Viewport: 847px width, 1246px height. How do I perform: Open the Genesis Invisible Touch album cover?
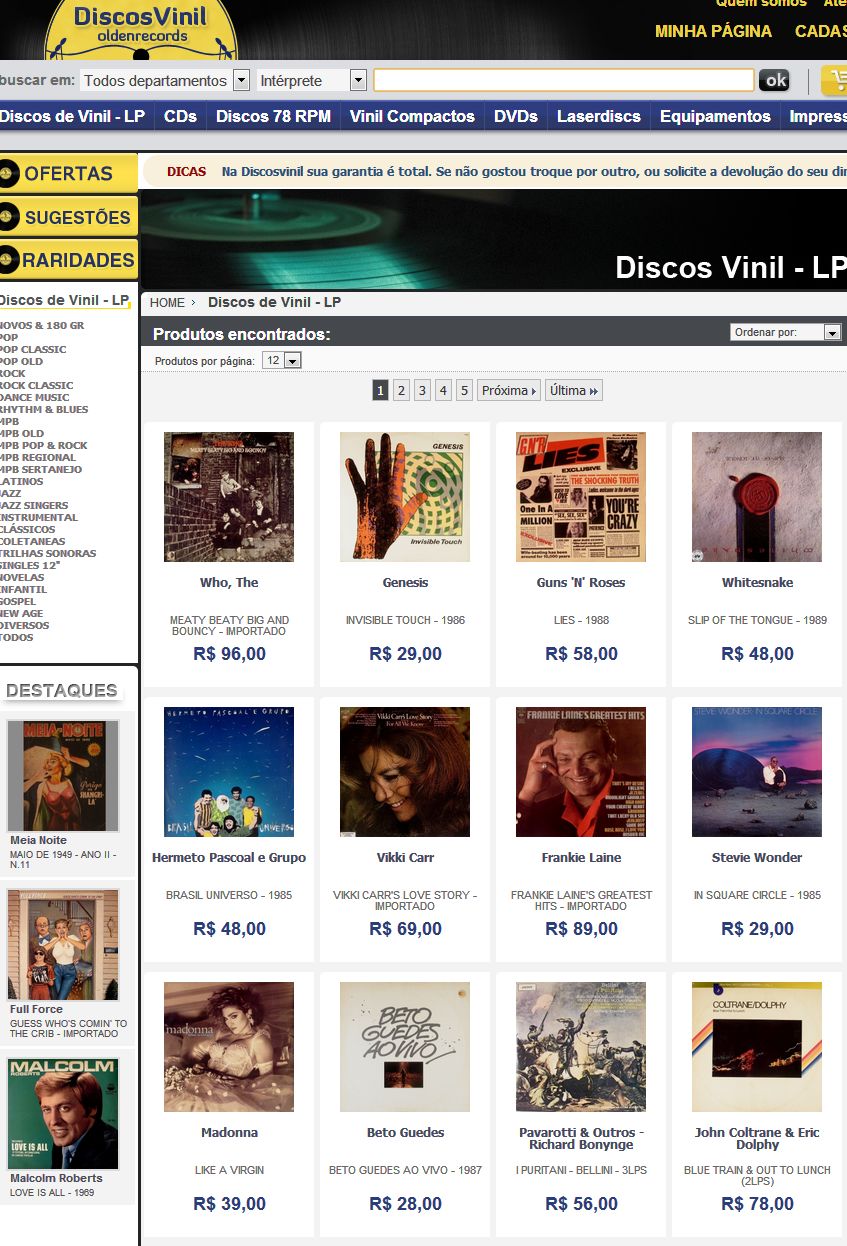point(405,497)
